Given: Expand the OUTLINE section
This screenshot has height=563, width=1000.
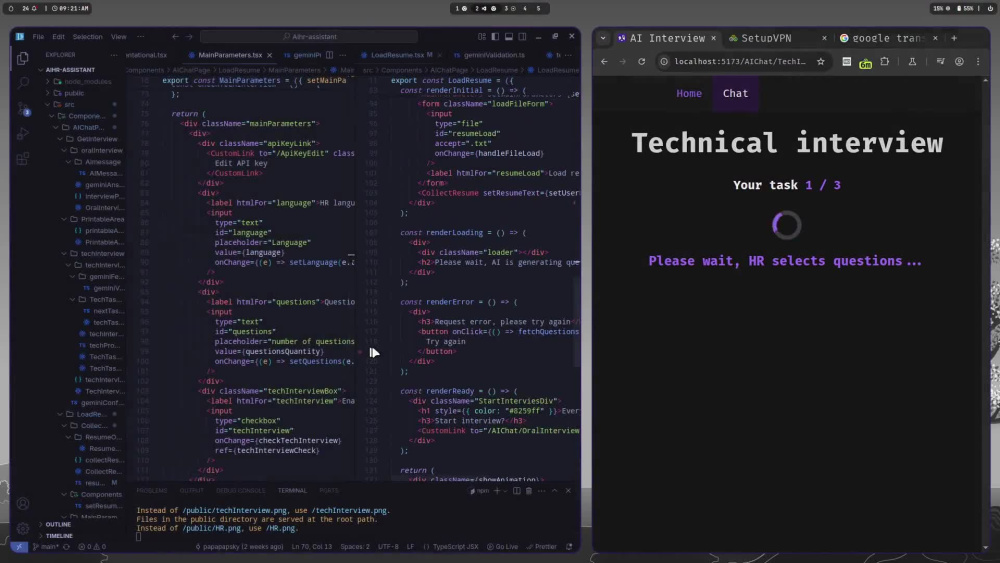Looking at the screenshot, I should click(x=57, y=524).
